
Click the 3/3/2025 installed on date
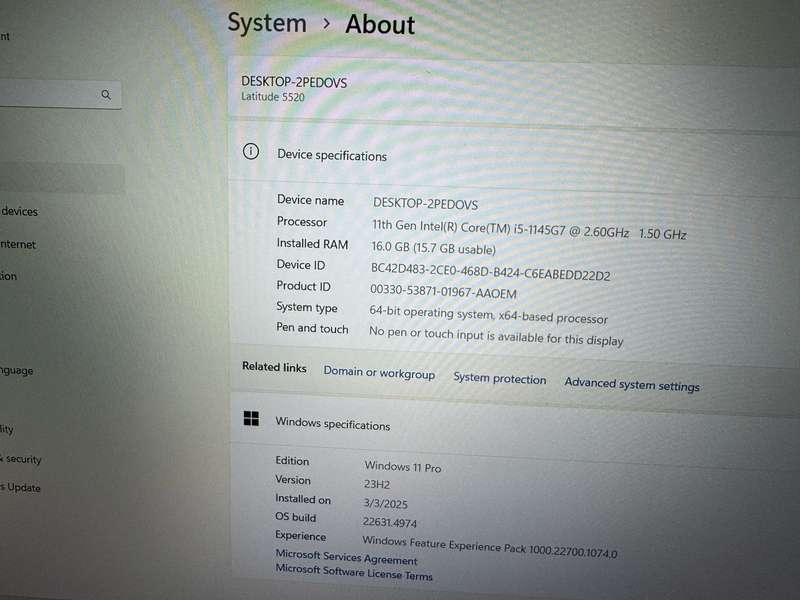coord(385,504)
